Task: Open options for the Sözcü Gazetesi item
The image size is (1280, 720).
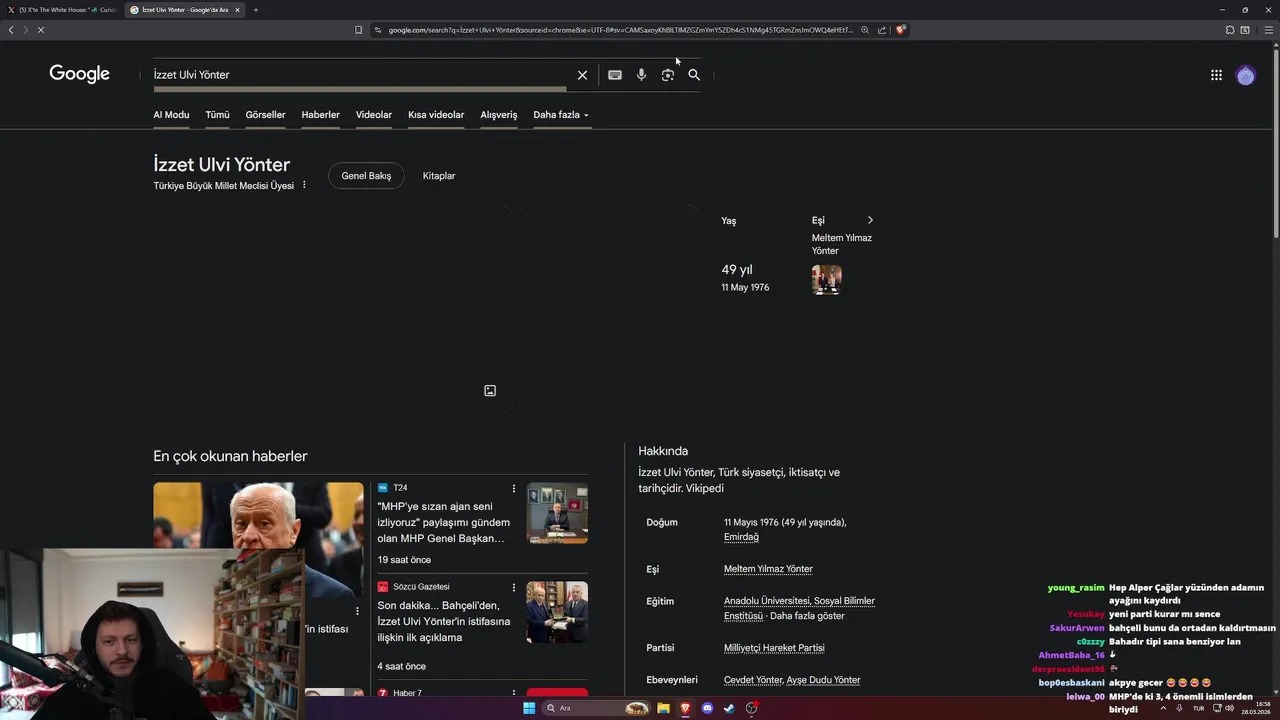Action: pyautogui.click(x=514, y=587)
